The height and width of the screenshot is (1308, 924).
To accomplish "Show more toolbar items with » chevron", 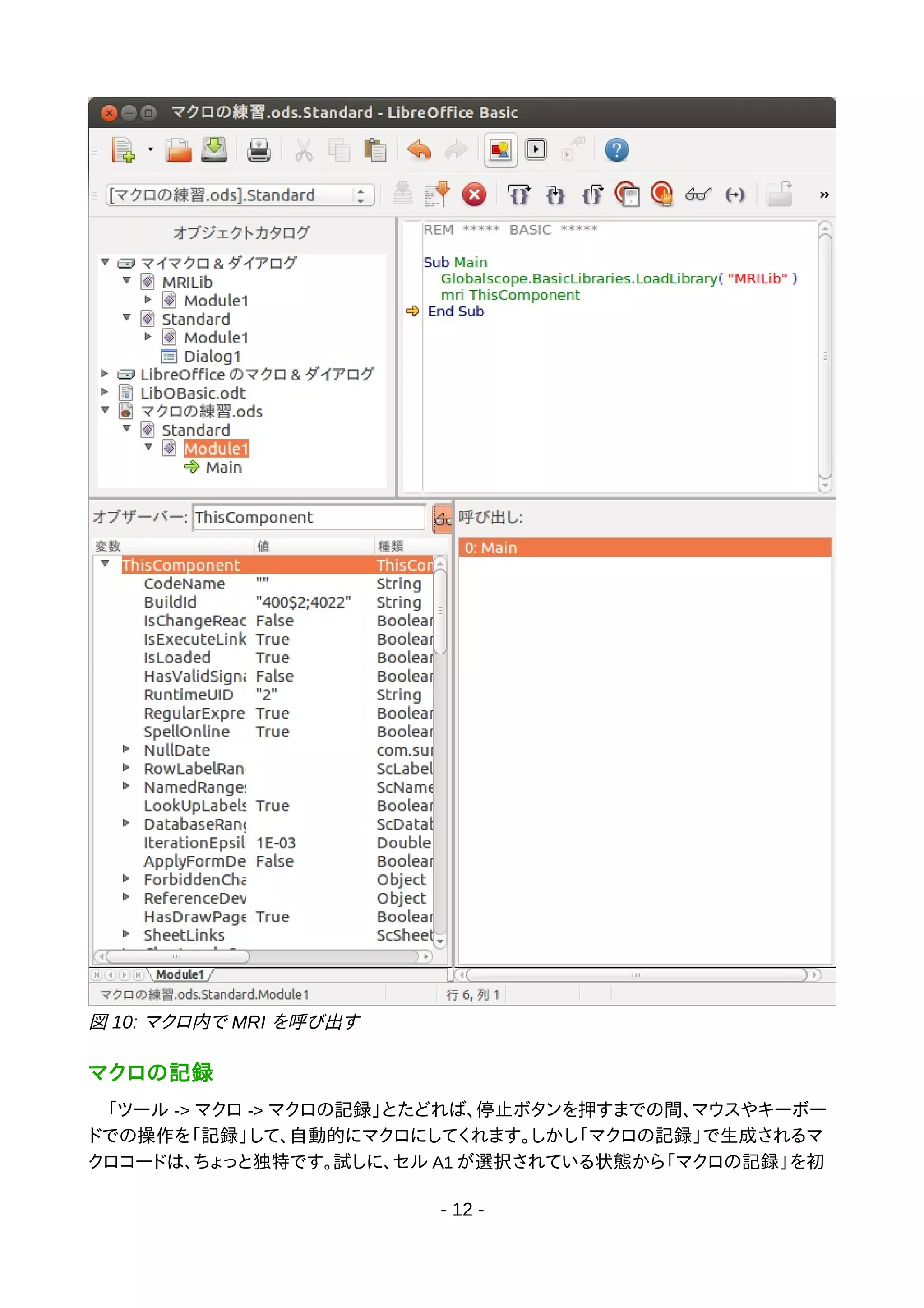I will [x=824, y=195].
